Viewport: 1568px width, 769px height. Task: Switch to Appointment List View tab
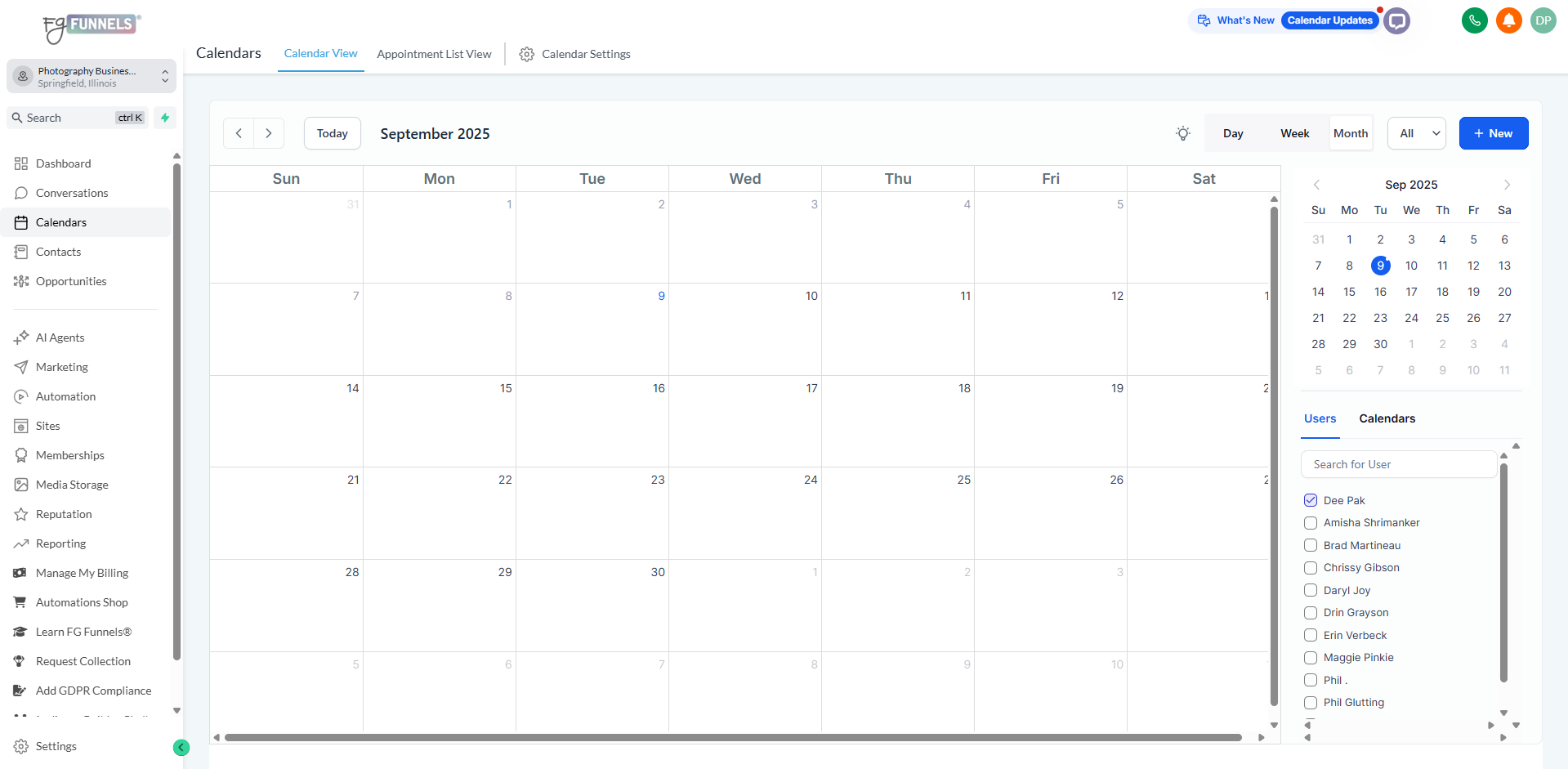point(434,54)
